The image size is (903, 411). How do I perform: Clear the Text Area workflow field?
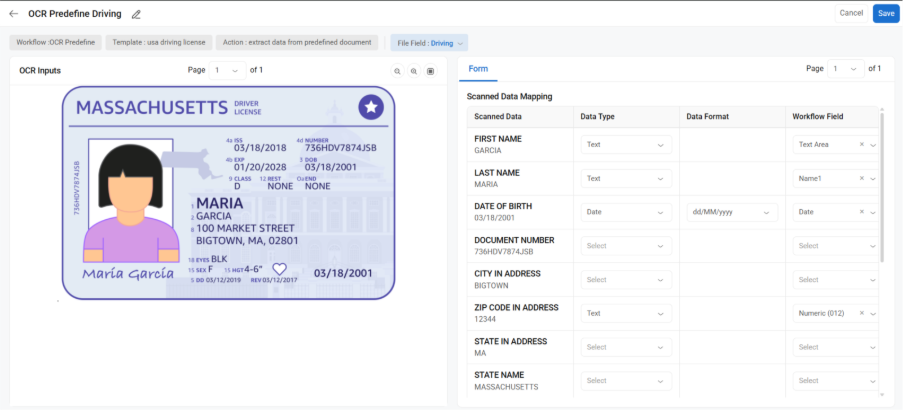(x=861, y=145)
